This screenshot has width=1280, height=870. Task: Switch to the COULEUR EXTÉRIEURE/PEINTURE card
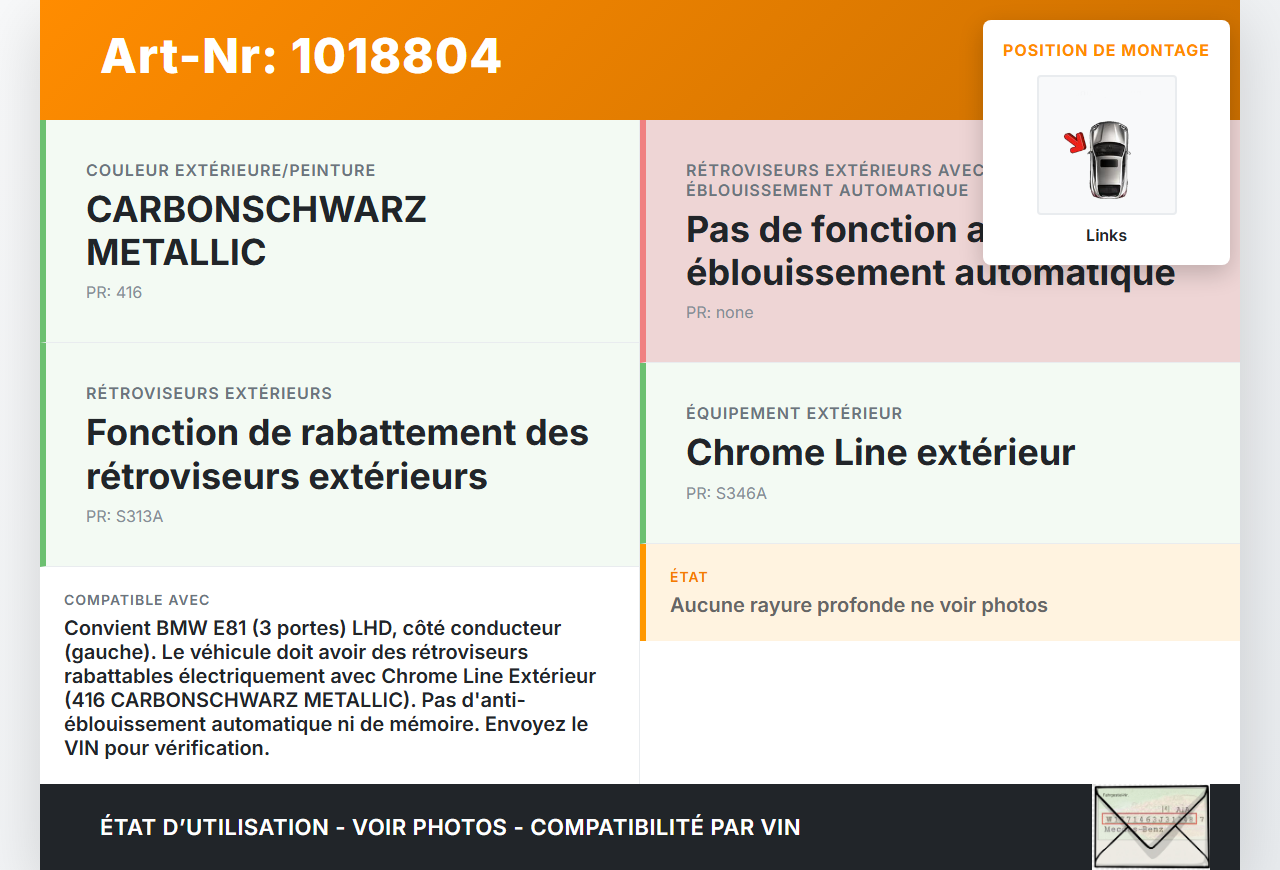pos(231,171)
